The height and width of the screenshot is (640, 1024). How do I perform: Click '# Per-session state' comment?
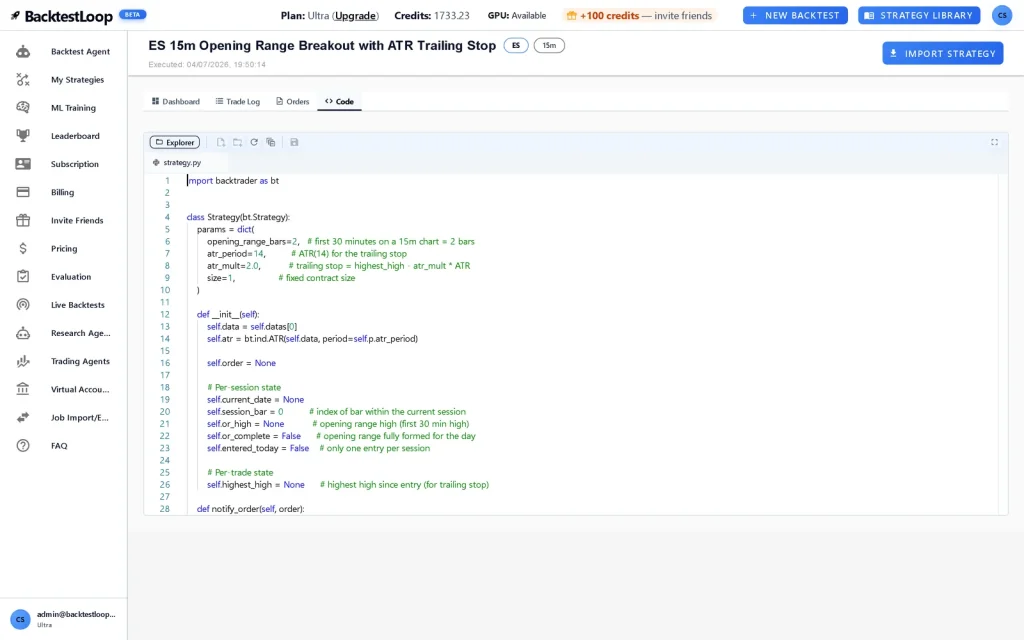click(x=244, y=387)
